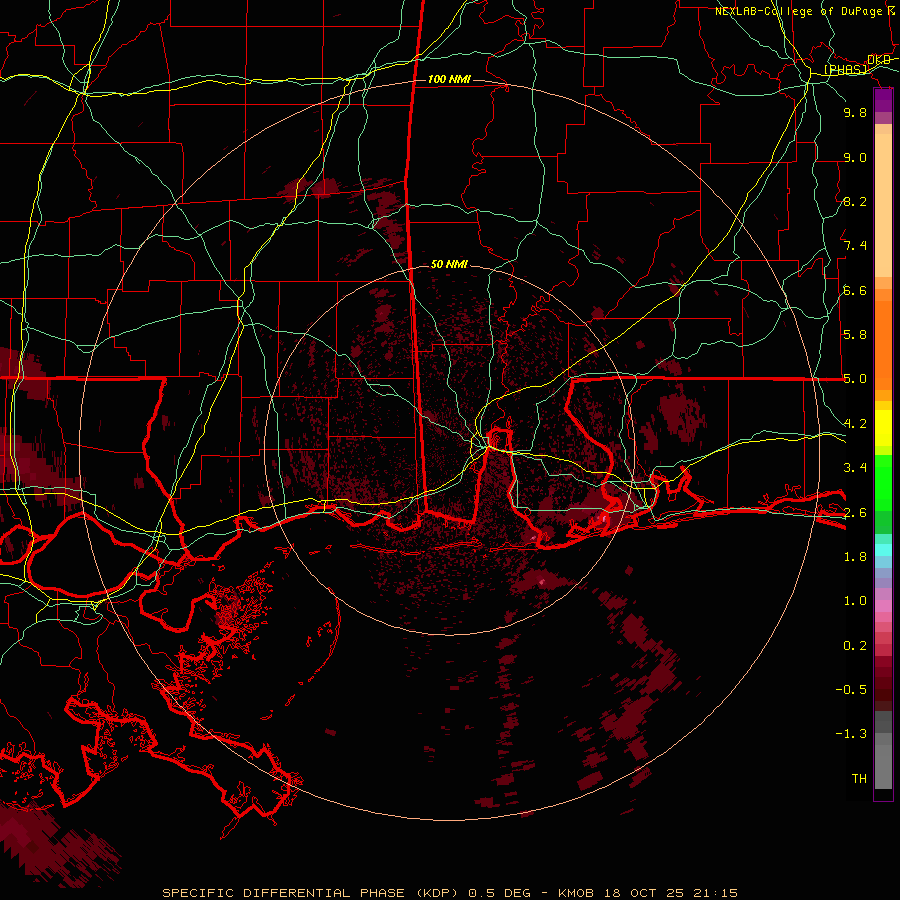Click the 4.2 value on the color scale
This screenshot has height=900, width=900.
pyautogui.click(x=855, y=424)
